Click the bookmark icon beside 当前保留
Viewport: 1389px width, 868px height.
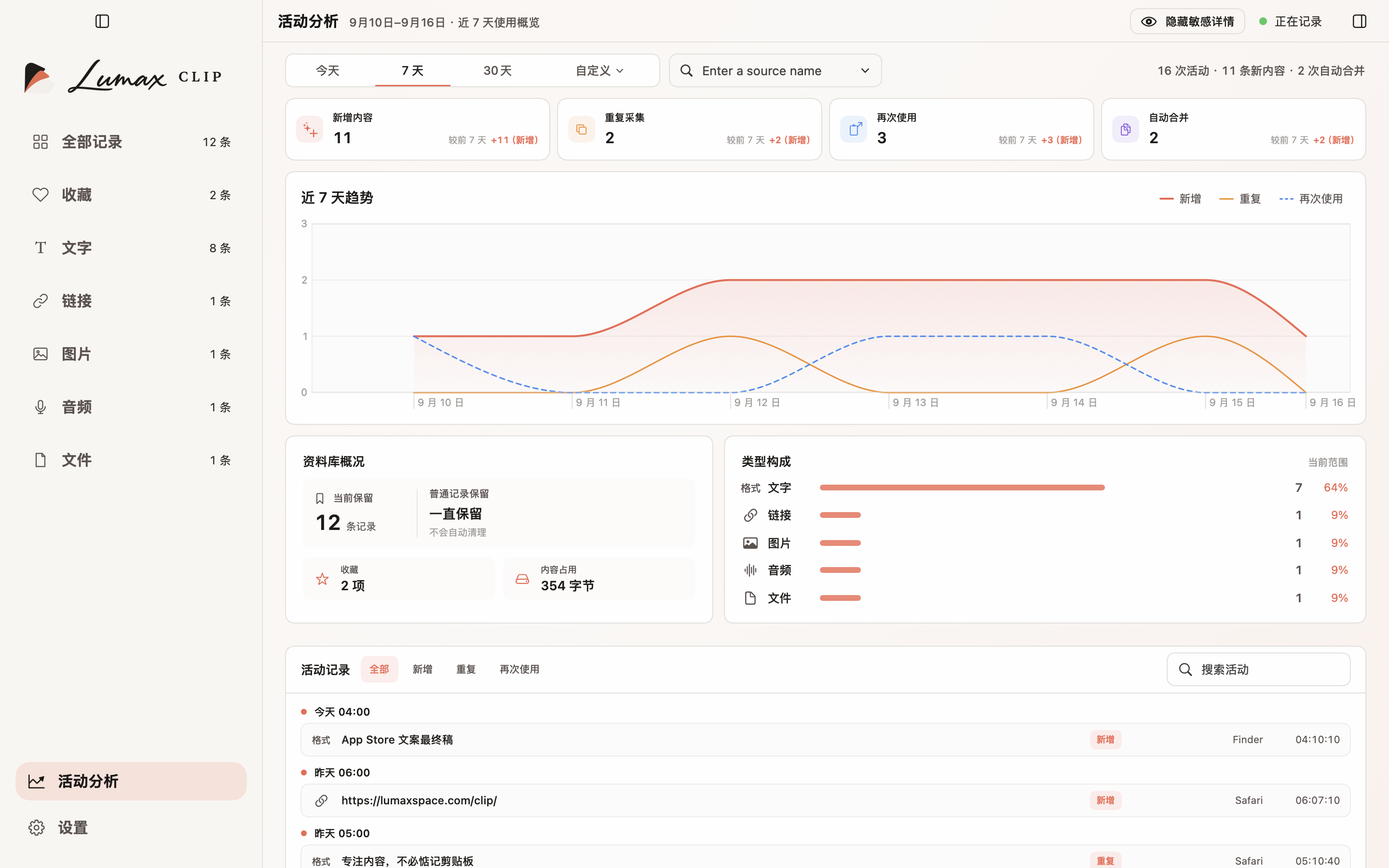pyautogui.click(x=320, y=498)
